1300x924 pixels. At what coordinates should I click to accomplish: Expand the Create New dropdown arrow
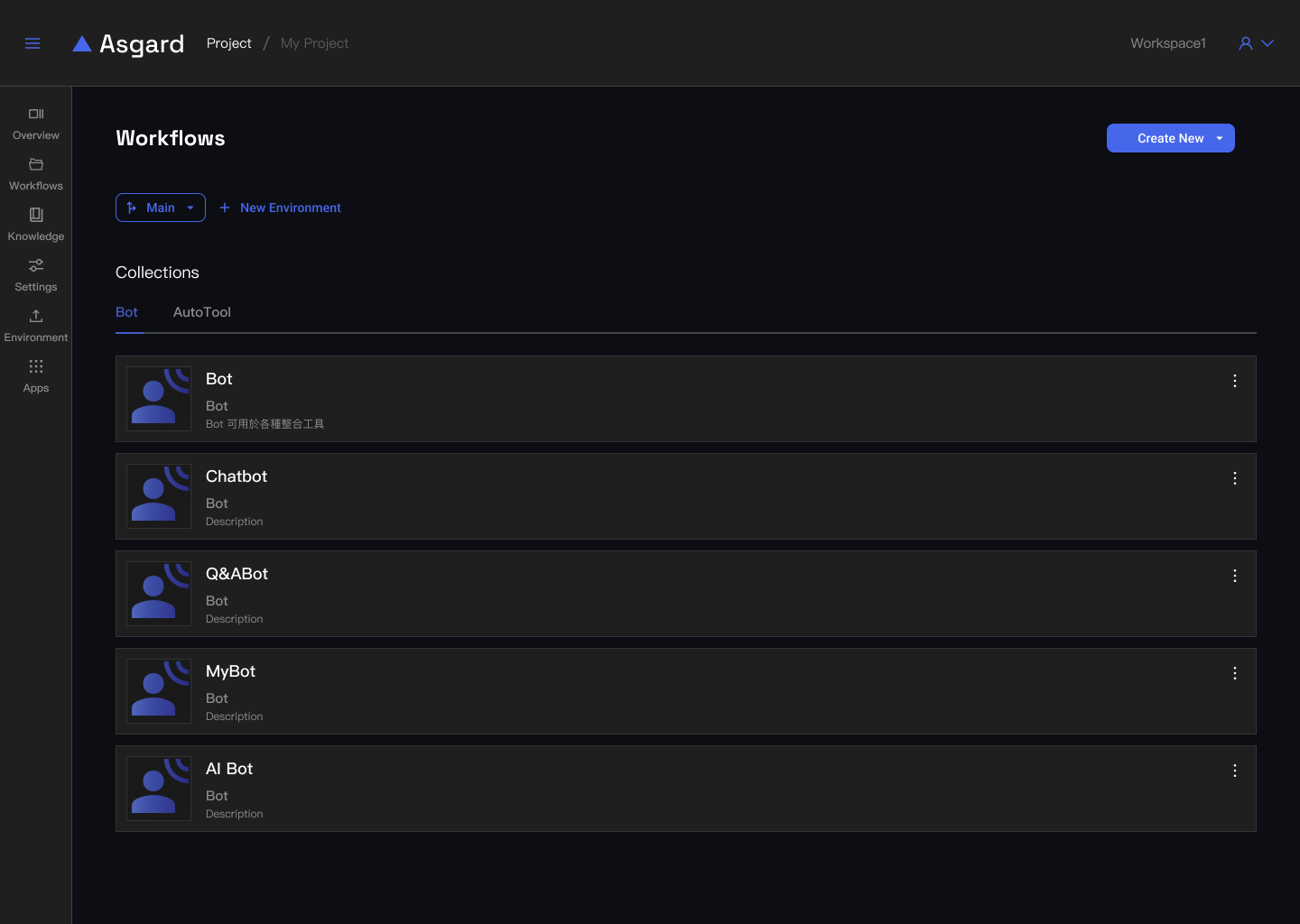pos(1220,138)
